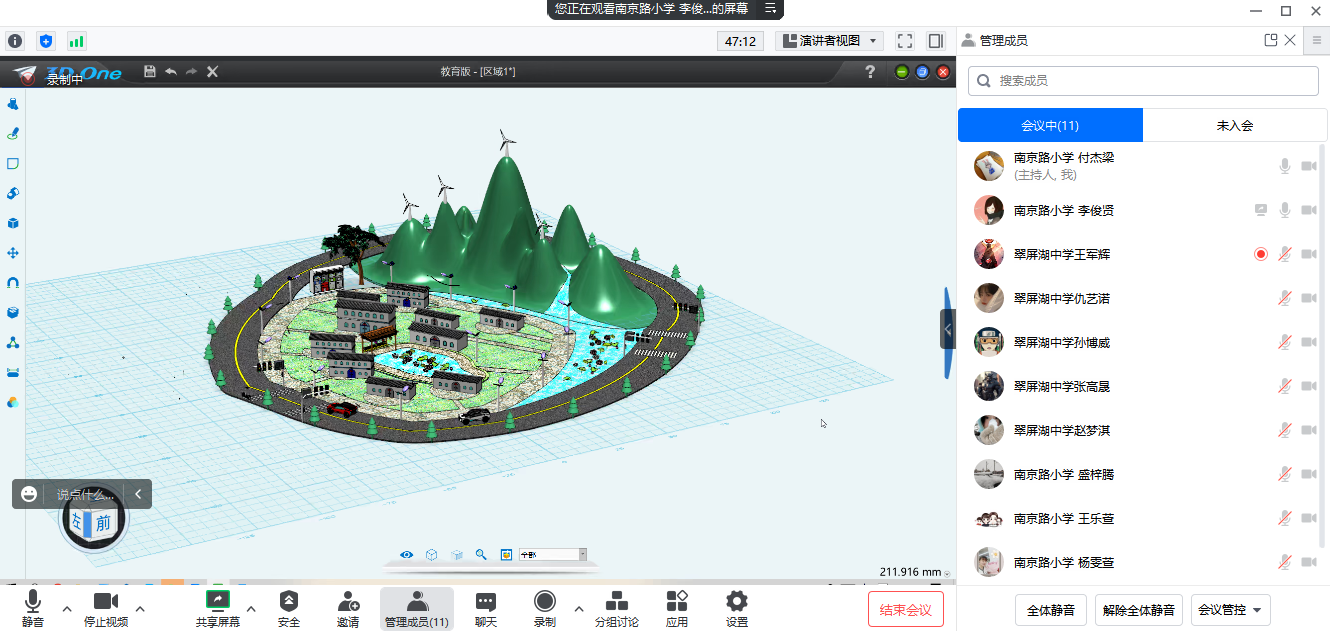
Task: Click the blue encryption shield icon
Action: pyautogui.click(x=45, y=41)
